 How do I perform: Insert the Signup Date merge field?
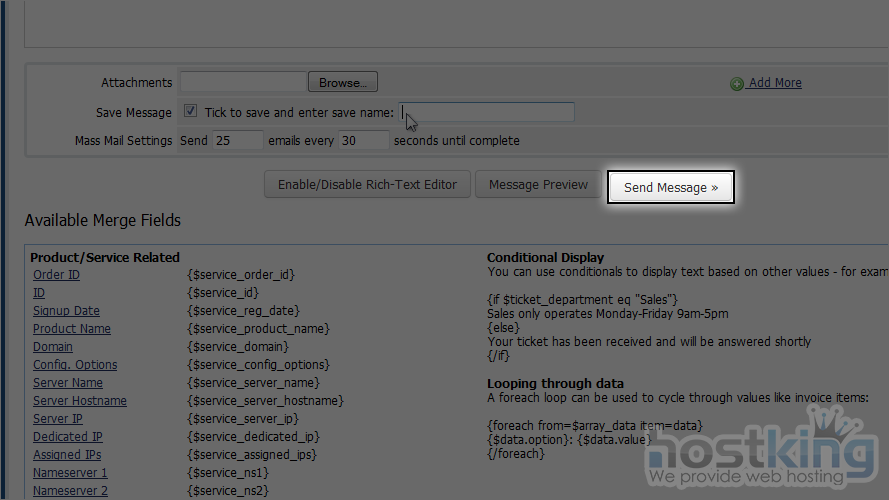coord(66,311)
